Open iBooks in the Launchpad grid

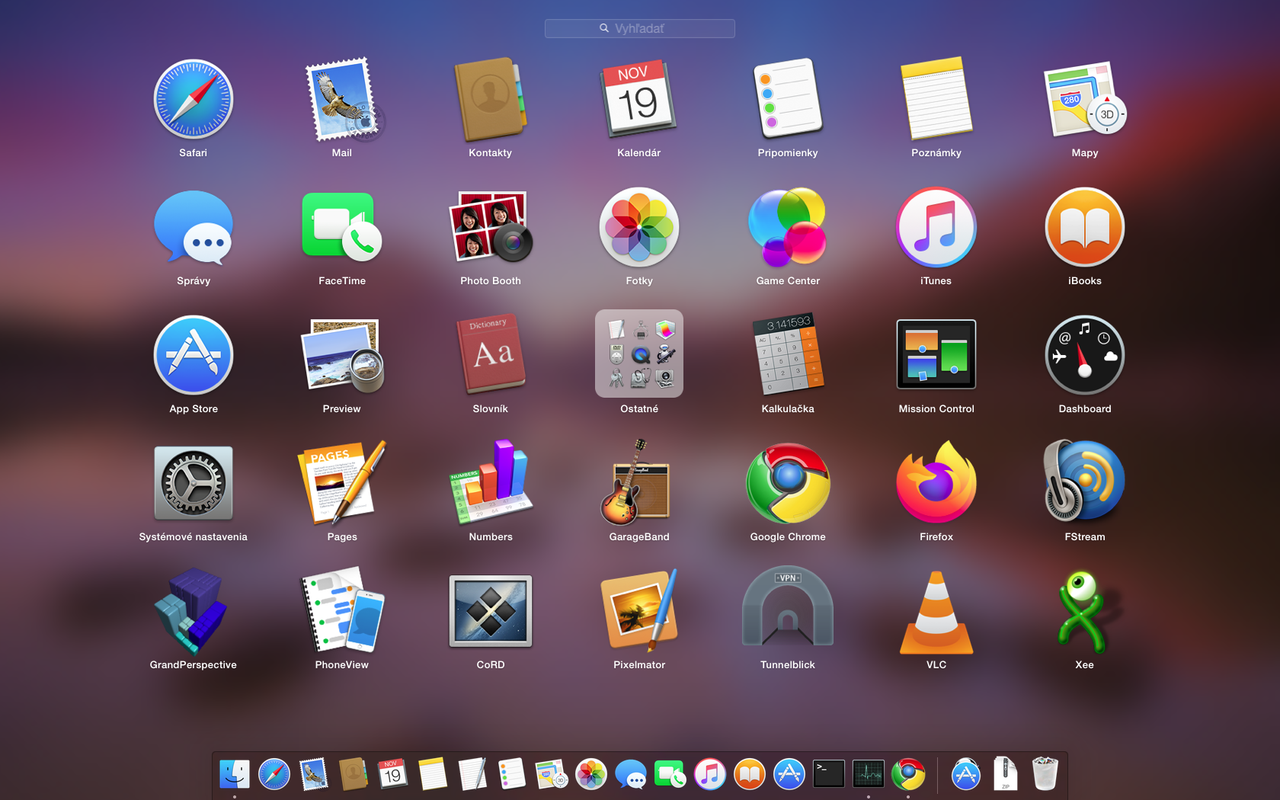(1085, 227)
